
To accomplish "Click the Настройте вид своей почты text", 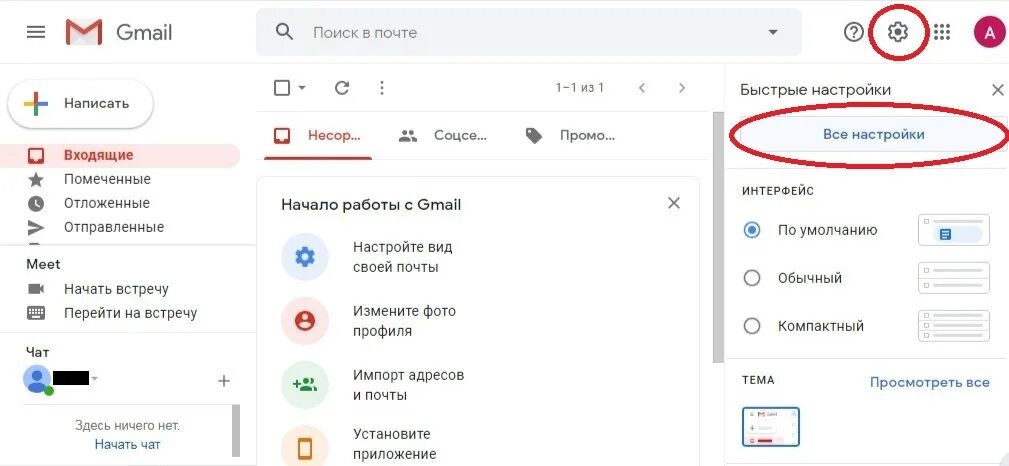I will [x=403, y=257].
